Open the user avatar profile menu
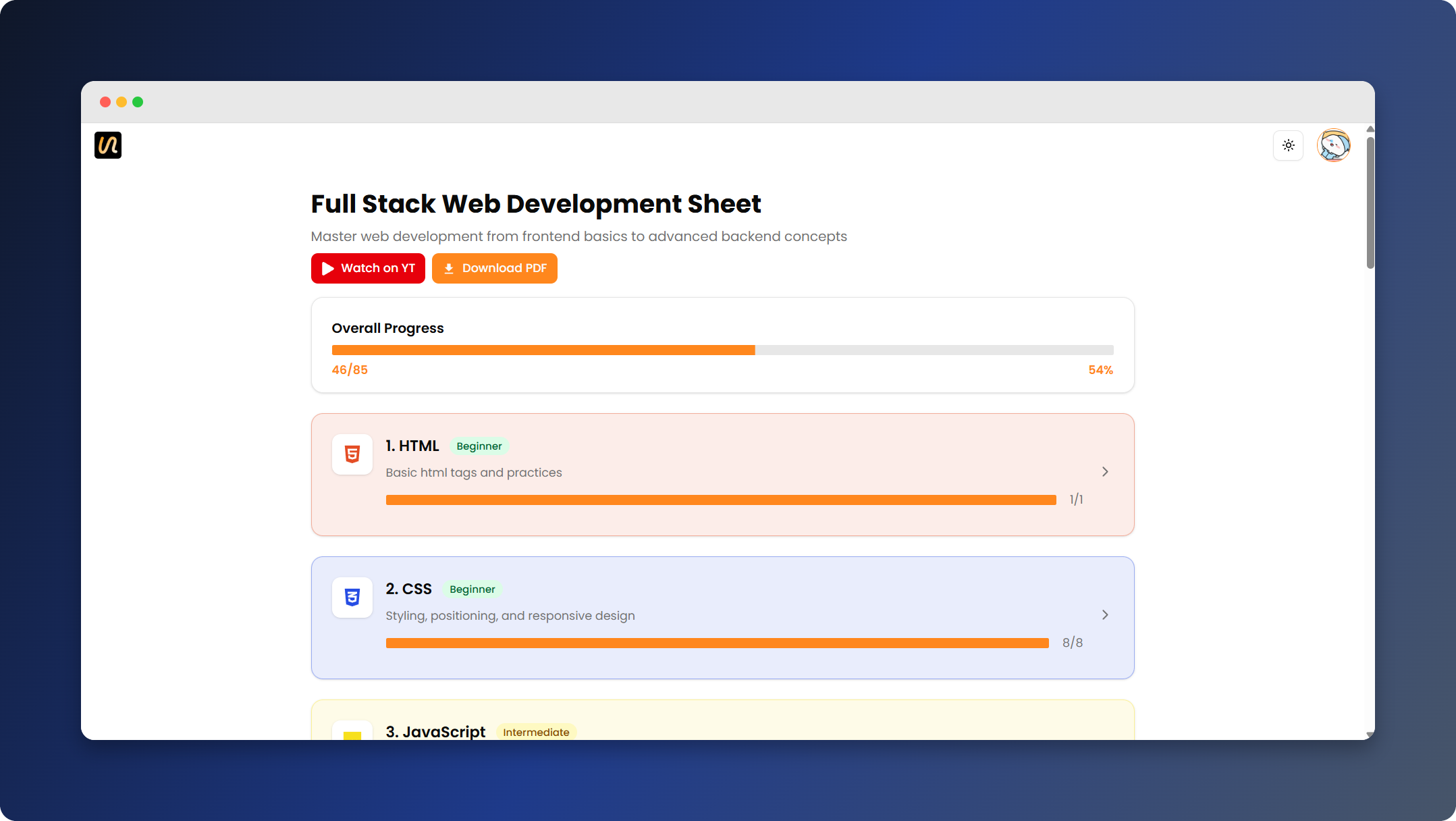Screen dimensions: 1456x821 coord(1333,145)
